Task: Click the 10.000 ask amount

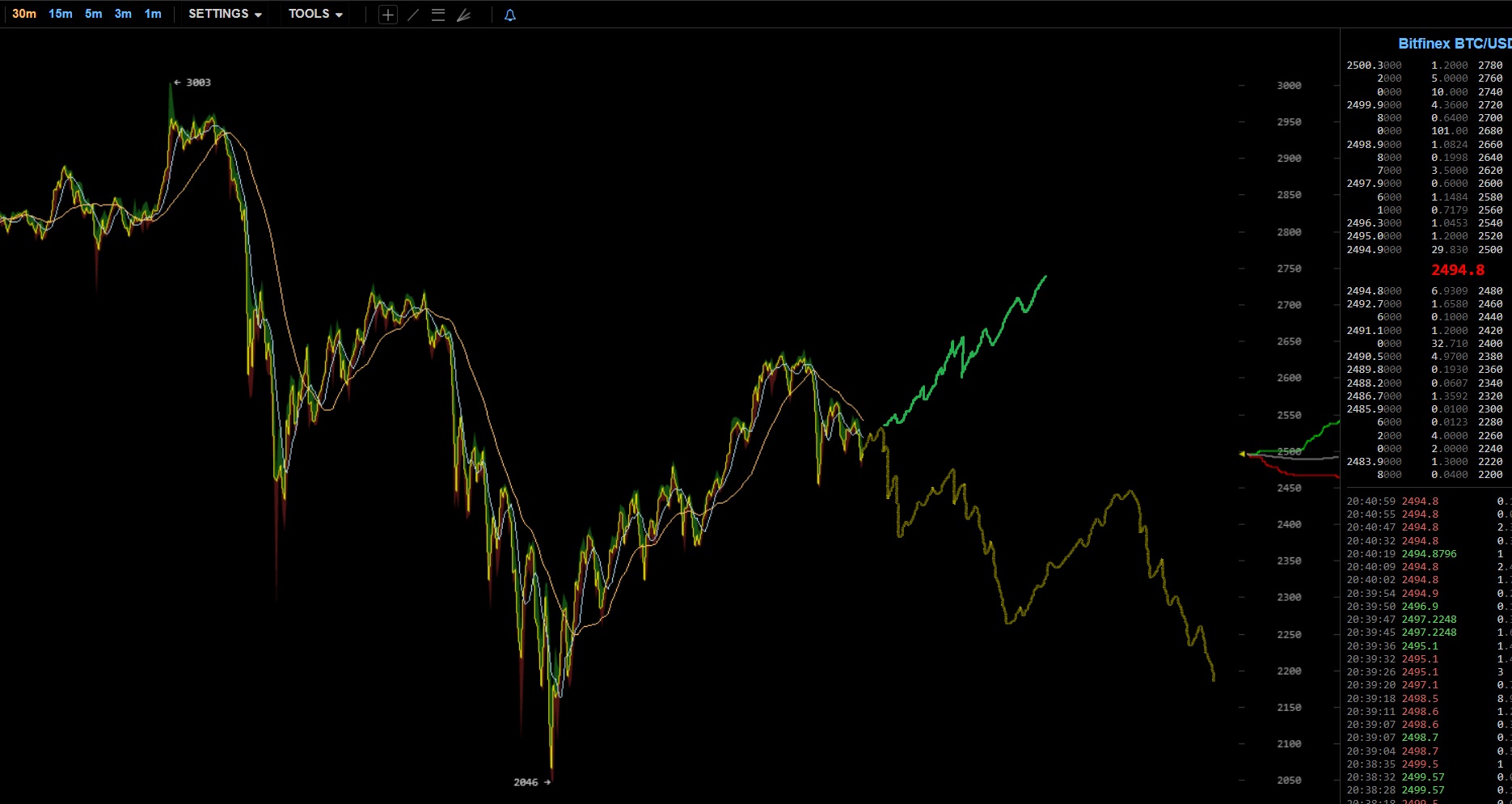Action: 1449,92
